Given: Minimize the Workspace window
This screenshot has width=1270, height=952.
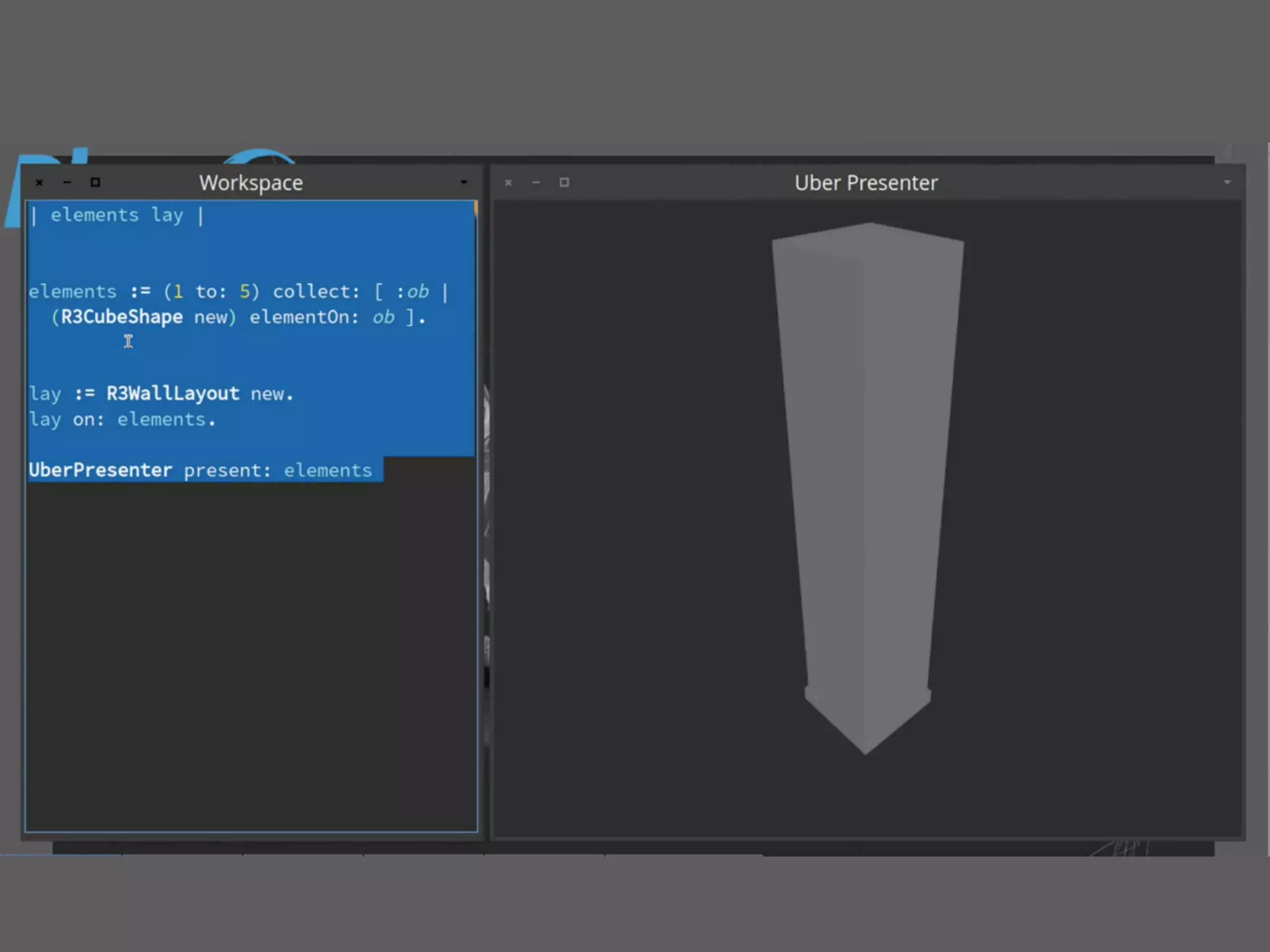Looking at the screenshot, I should [67, 182].
